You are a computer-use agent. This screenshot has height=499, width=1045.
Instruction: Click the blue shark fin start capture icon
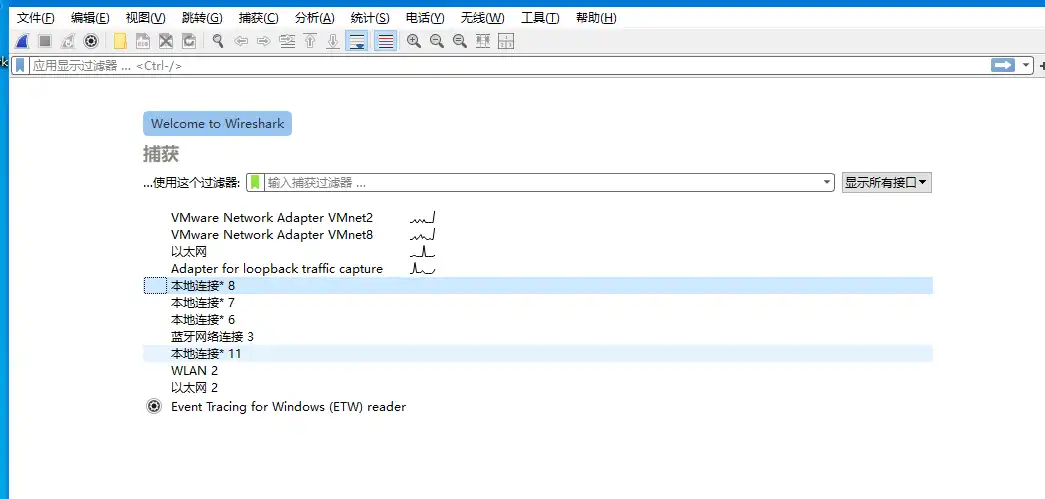point(22,41)
